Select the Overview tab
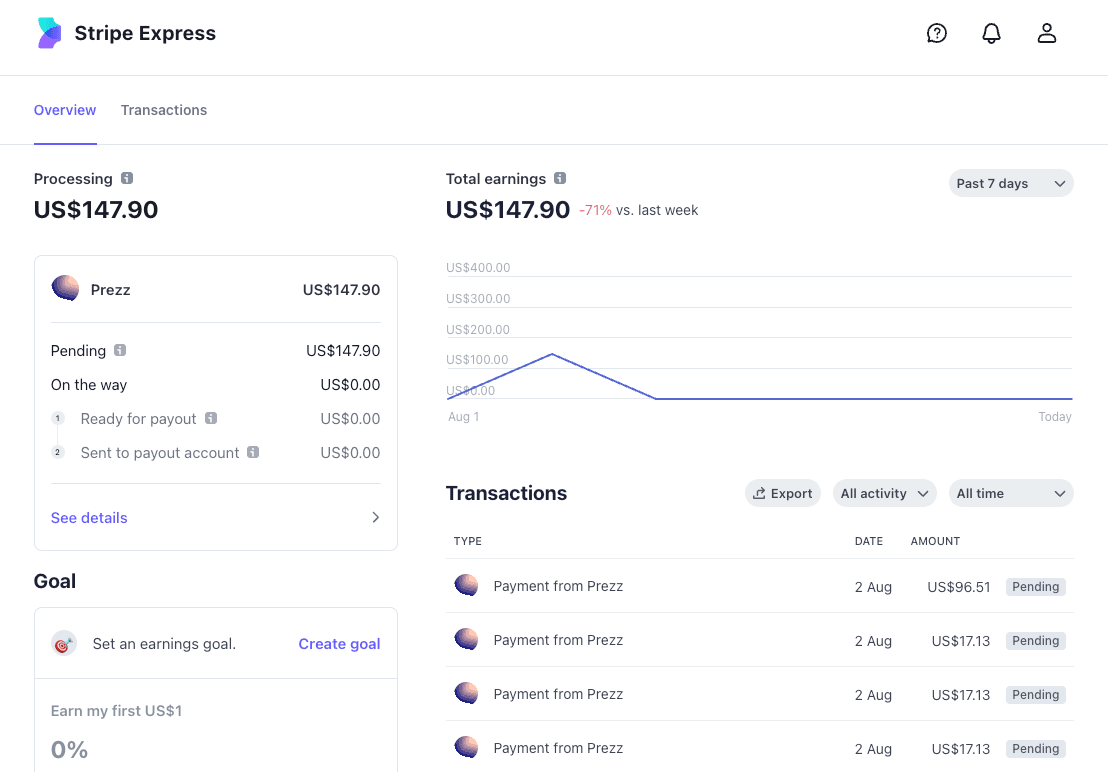The image size is (1108, 772). pyautogui.click(x=65, y=110)
